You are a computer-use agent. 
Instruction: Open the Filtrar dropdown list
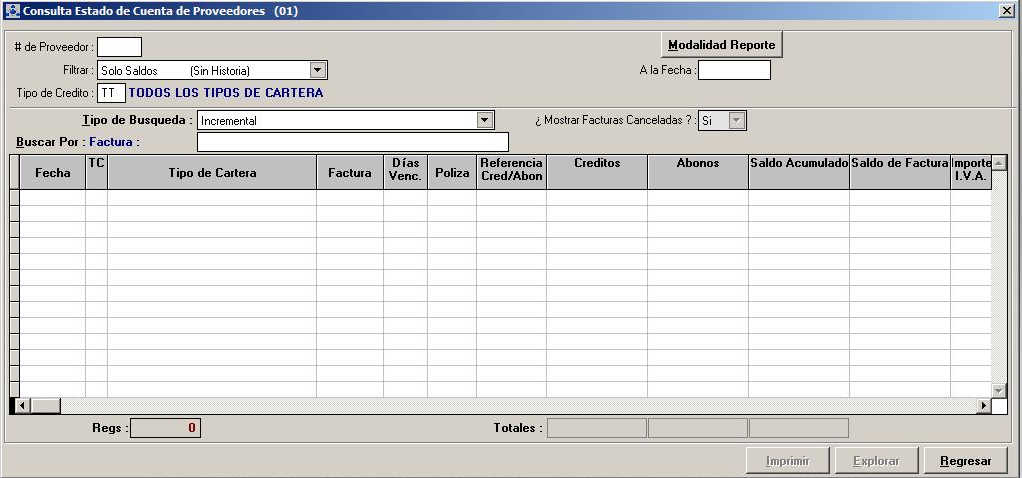(x=318, y=70)
